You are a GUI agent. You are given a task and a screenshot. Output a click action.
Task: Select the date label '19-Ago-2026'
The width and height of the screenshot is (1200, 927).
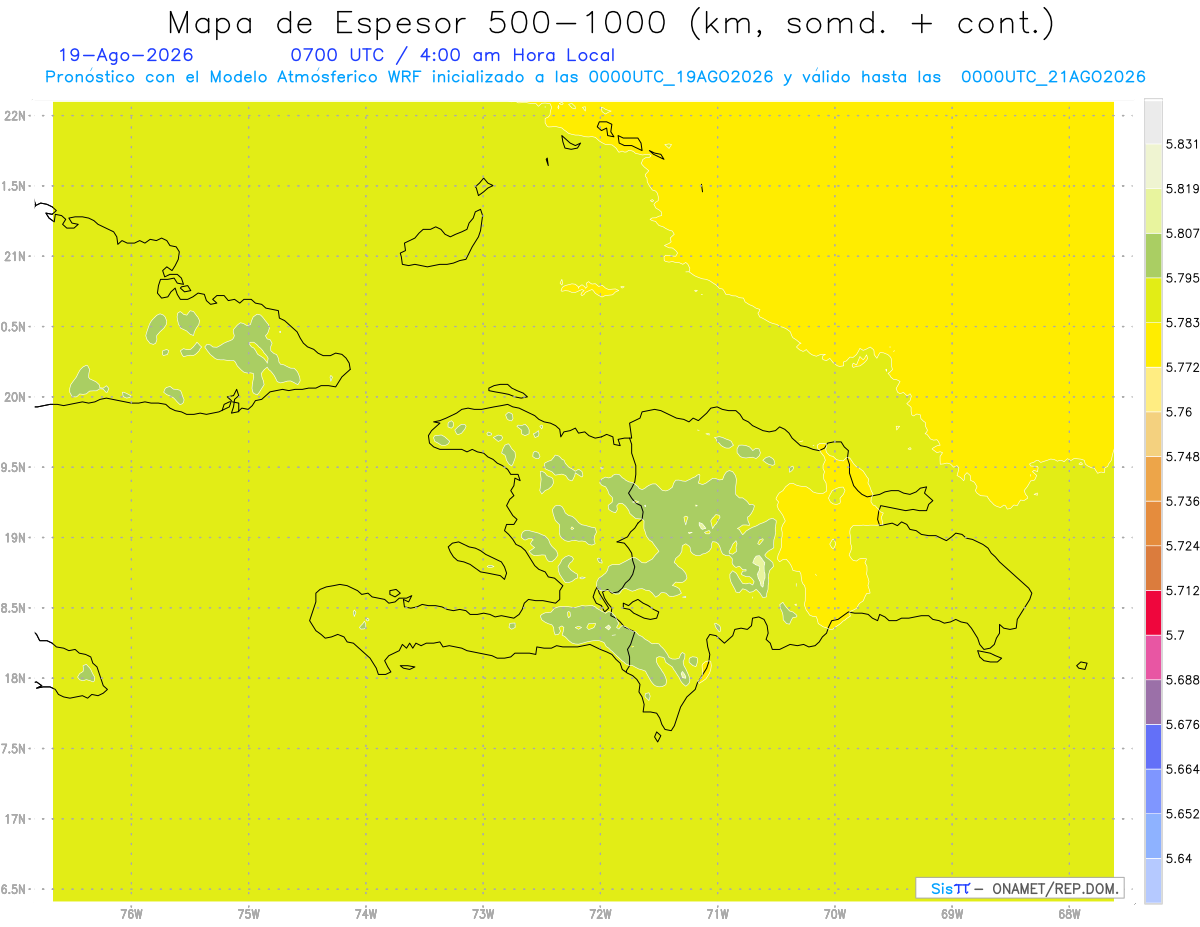tap(126, 55)
